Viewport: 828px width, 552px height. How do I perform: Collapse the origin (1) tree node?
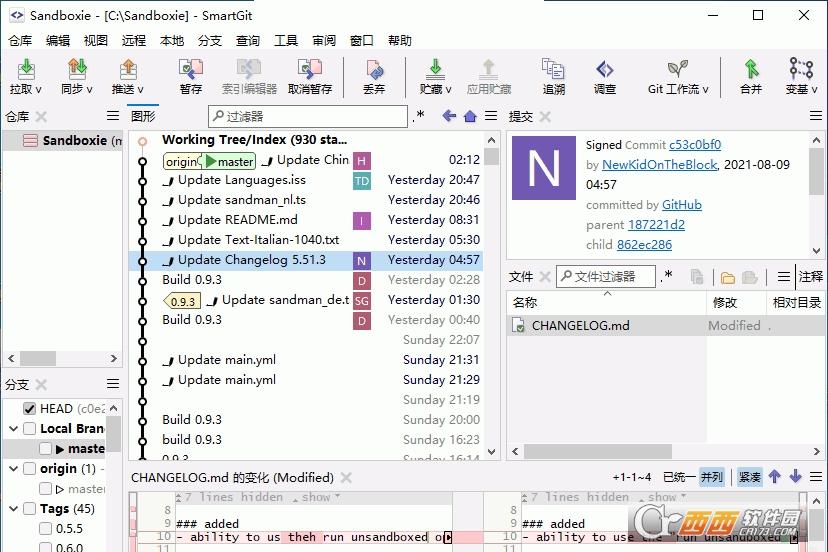(x=14, y=469)
